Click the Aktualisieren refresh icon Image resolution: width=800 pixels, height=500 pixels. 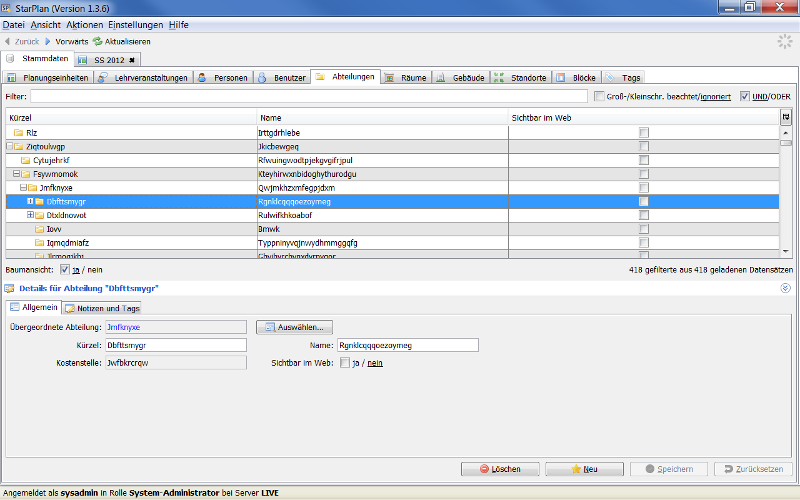pos(97,41)
